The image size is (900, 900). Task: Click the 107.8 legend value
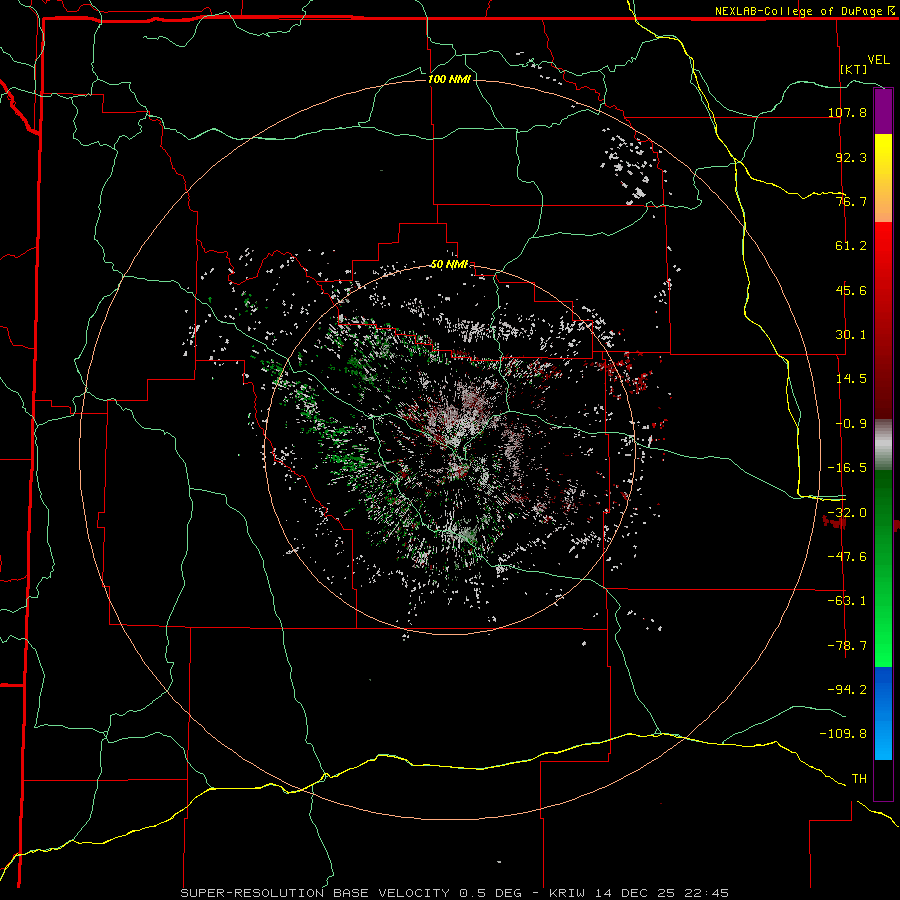click(x=847, y=112)
